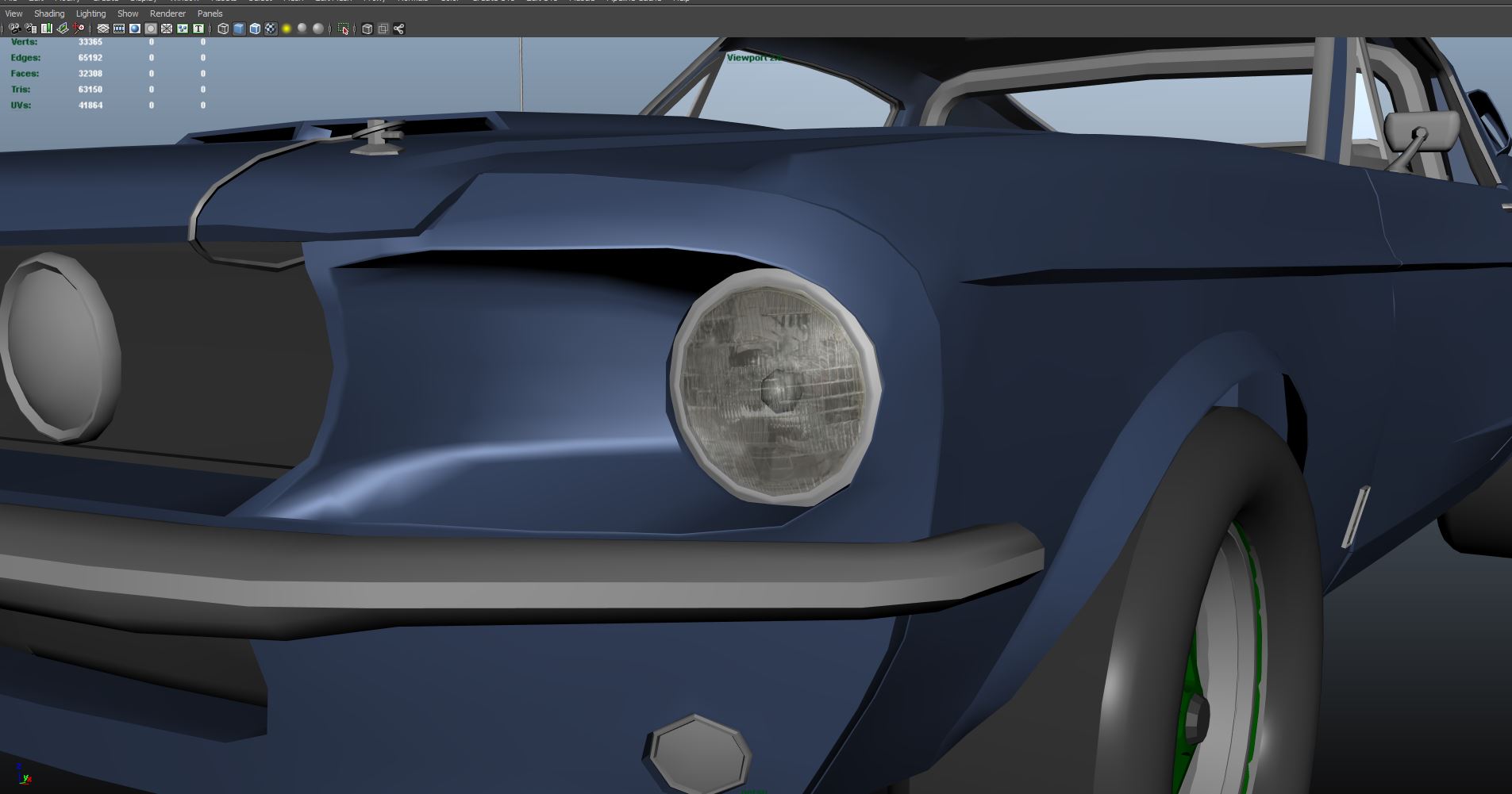The image size is (1512, 794).
Task: Toggle the Film Gate display
Action: pyautogui.click(x=119, y=29)
